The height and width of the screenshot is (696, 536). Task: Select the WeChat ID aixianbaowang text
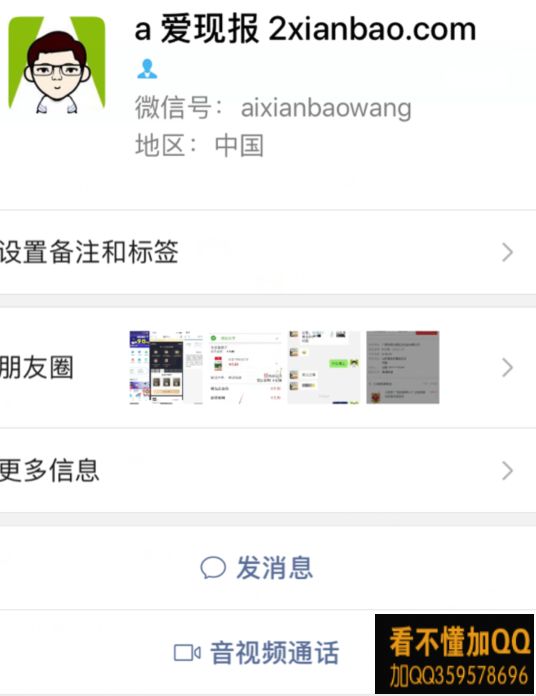(326, 108)
